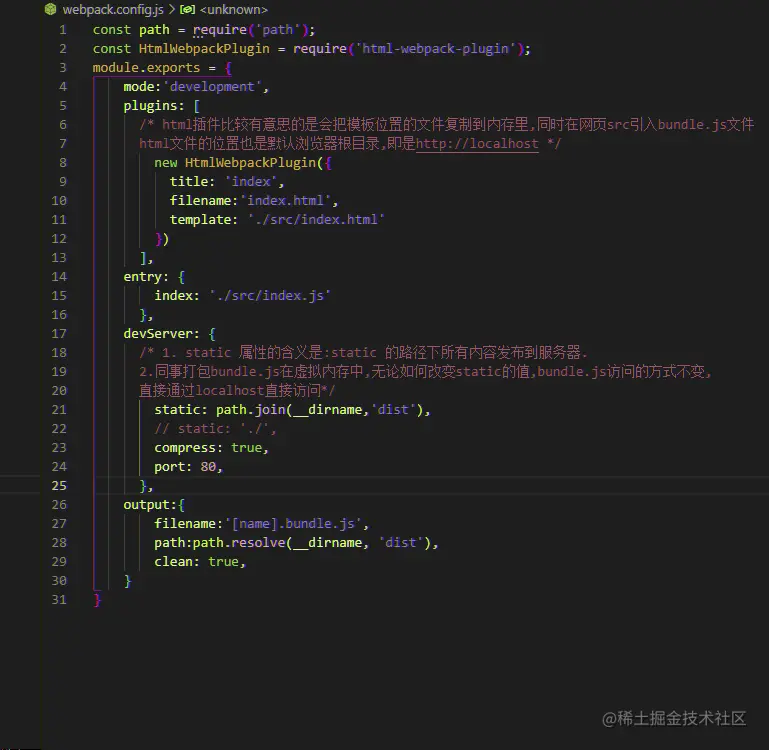
Task: Click './src/index.js' entry path string
Action: click(x=270, y=296)
